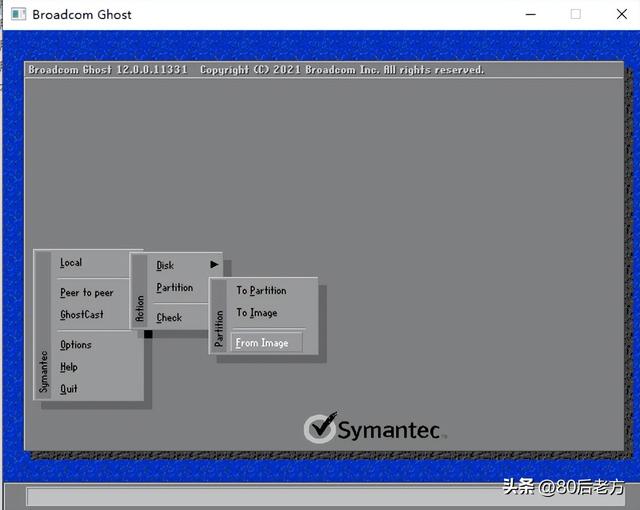640x510 pixels.
Task: Open the Local menu entry
Action: [x=71, y=263]
